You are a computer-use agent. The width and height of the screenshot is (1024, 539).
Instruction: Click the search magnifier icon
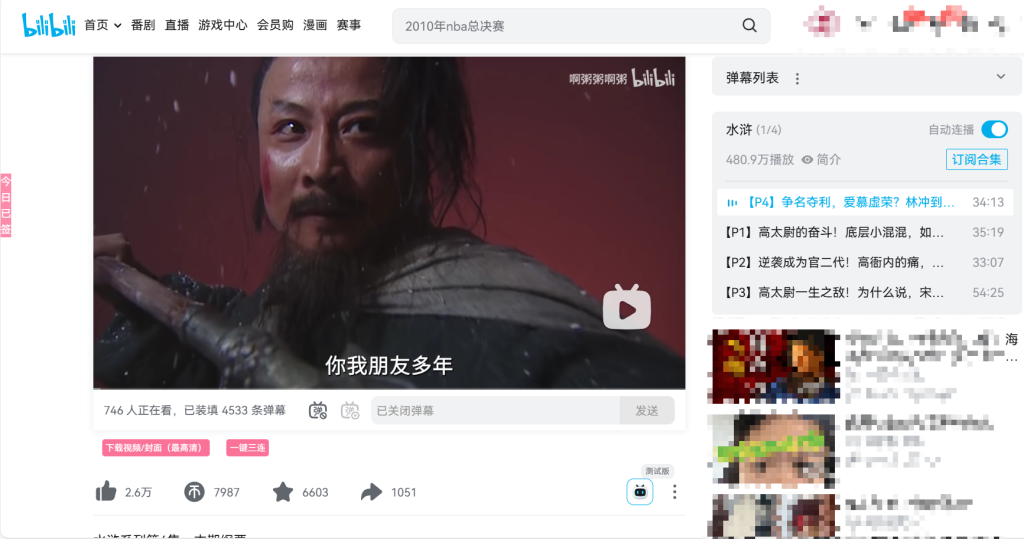[749, 25]
